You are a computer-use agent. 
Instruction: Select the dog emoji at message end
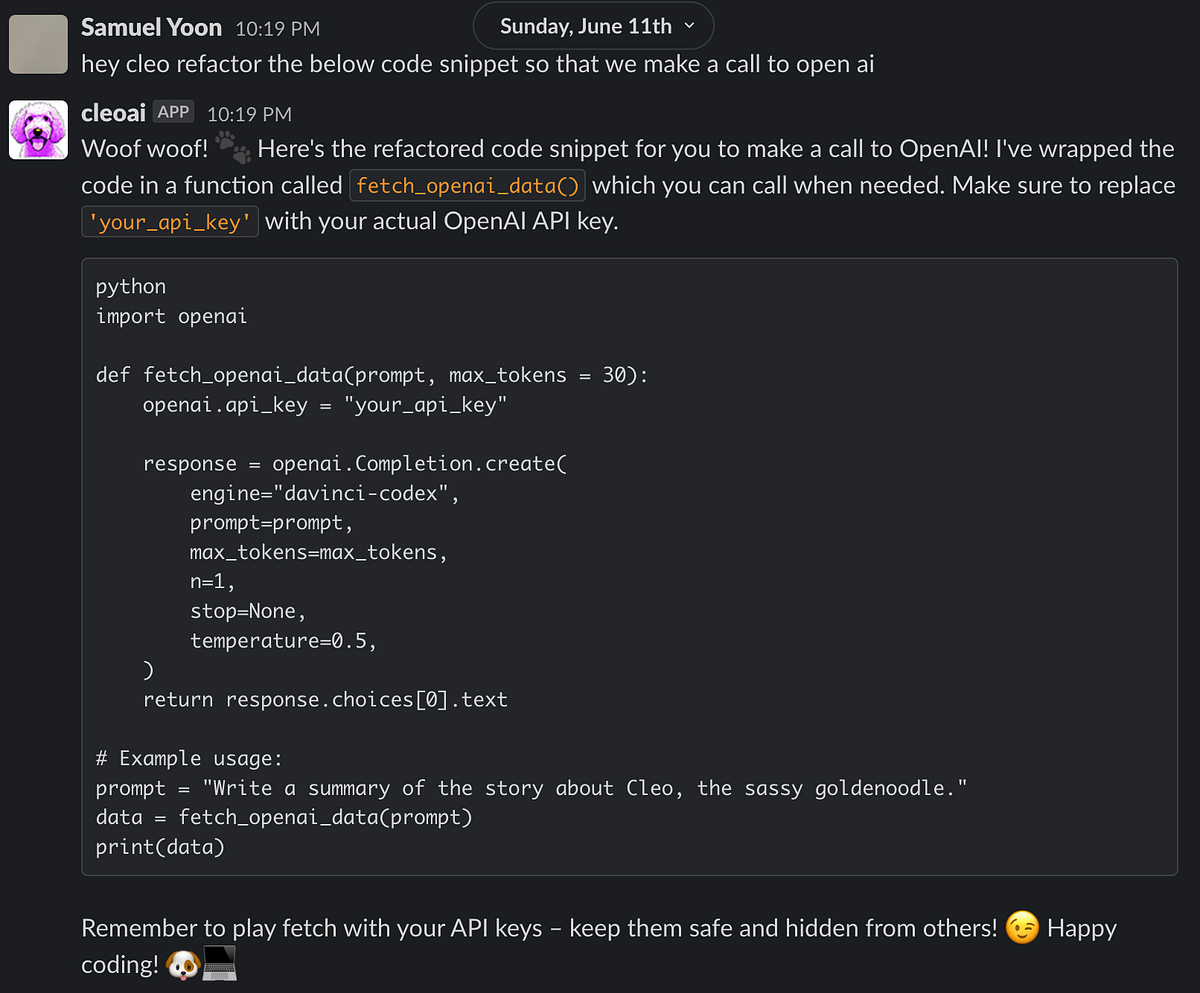pyautogui.click(x=185, y=964)
